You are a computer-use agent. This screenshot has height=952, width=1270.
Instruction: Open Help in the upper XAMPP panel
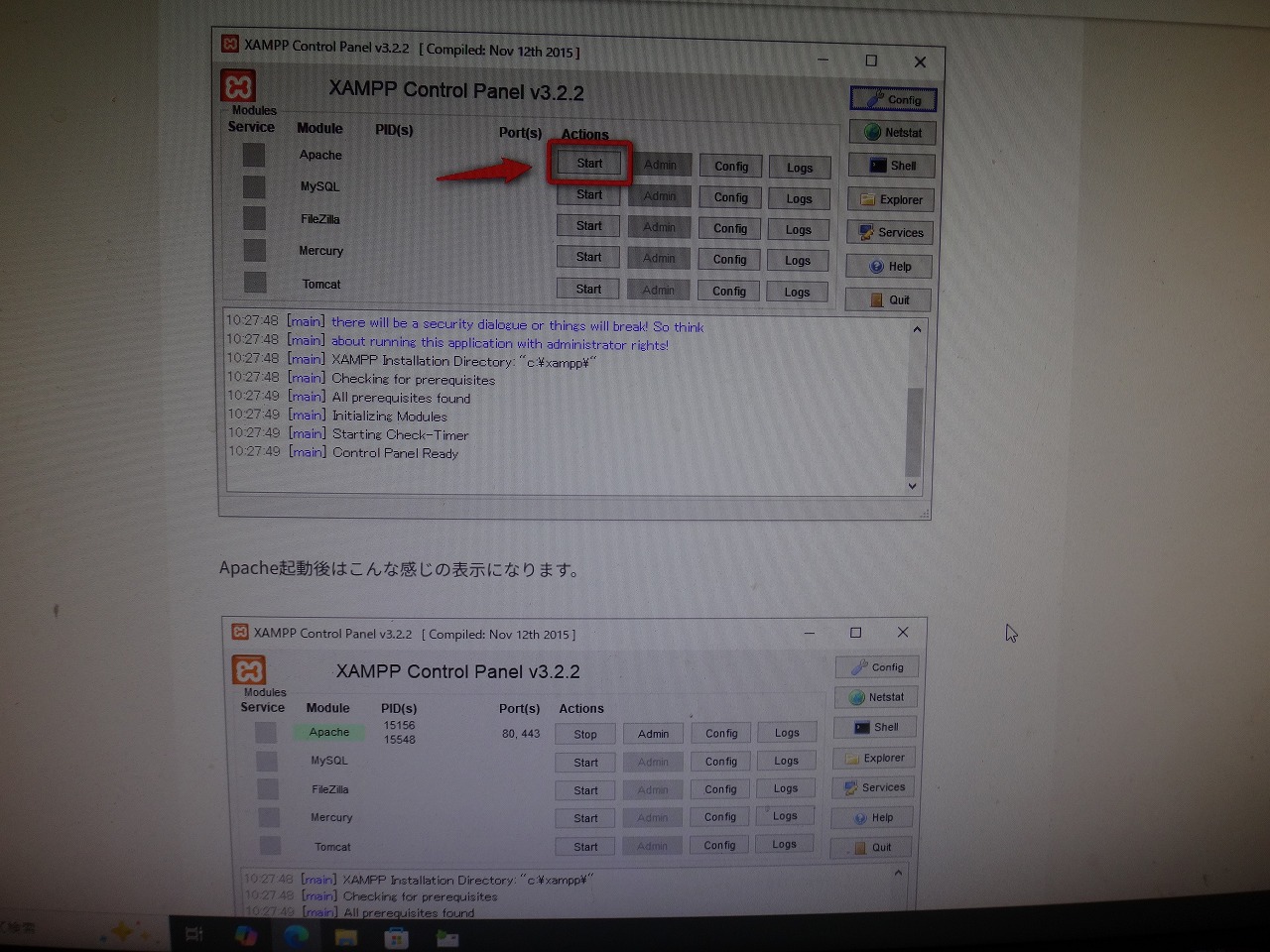click(889, 267)
